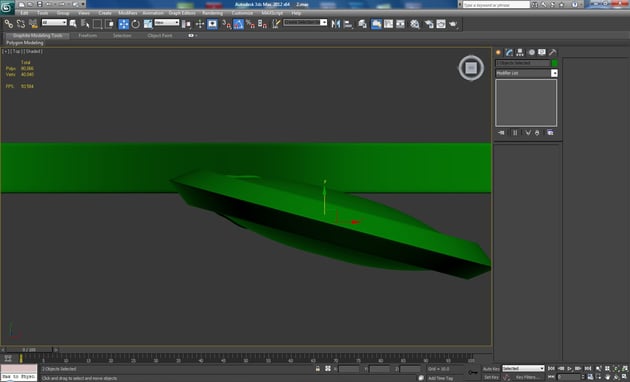The image size is (630, 382).
Task: Toggle the Graphite Modeling Tools ribbon
Action: [376, 24]
